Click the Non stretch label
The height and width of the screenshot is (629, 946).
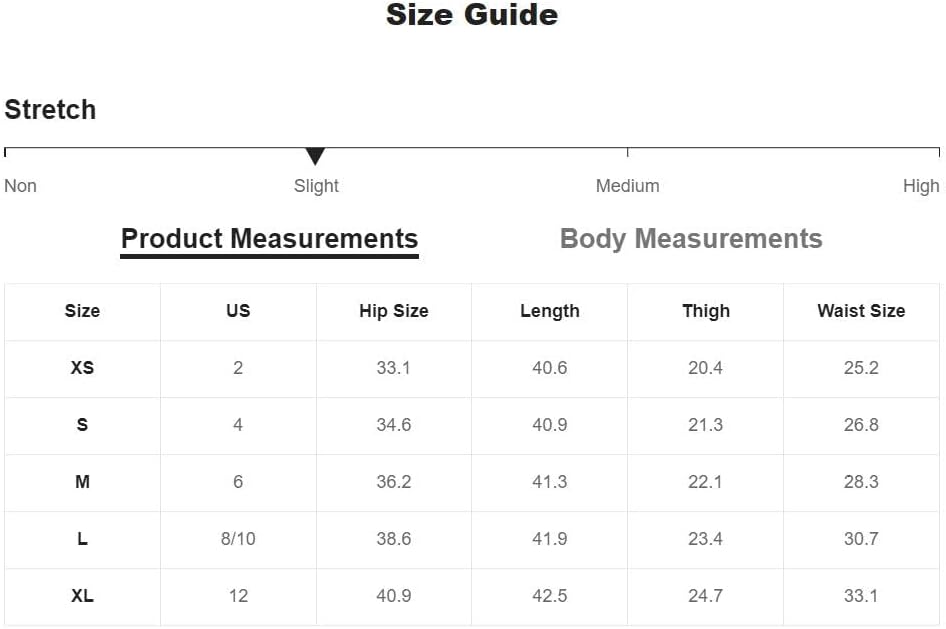(21, 186)
